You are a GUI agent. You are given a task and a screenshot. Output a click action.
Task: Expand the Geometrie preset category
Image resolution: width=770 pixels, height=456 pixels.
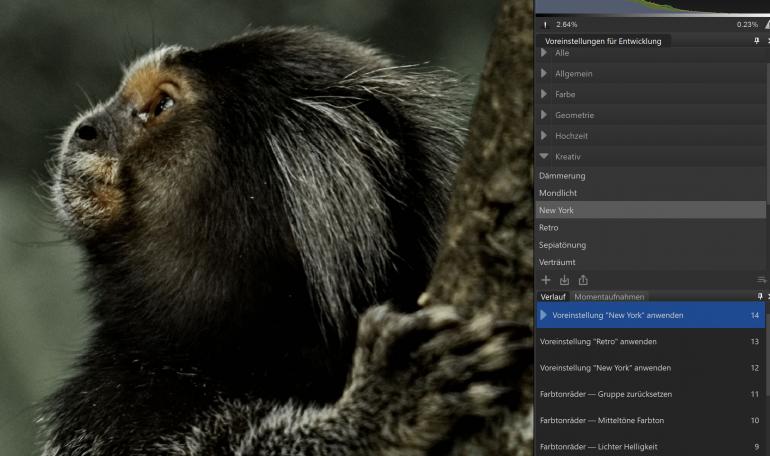coord(544,115)
